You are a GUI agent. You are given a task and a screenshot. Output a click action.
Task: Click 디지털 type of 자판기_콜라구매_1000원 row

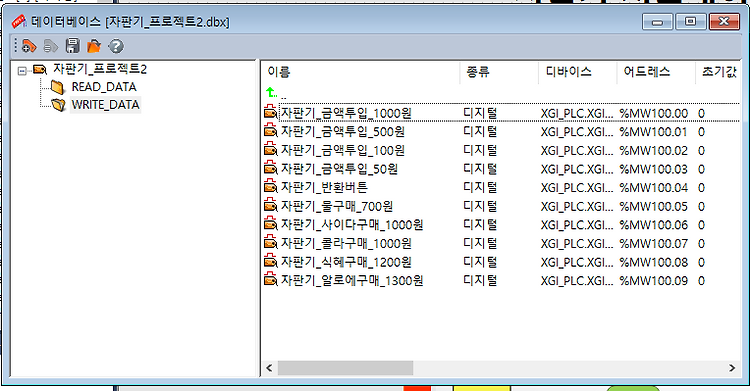pyautogui.click(x=480, y=244)
